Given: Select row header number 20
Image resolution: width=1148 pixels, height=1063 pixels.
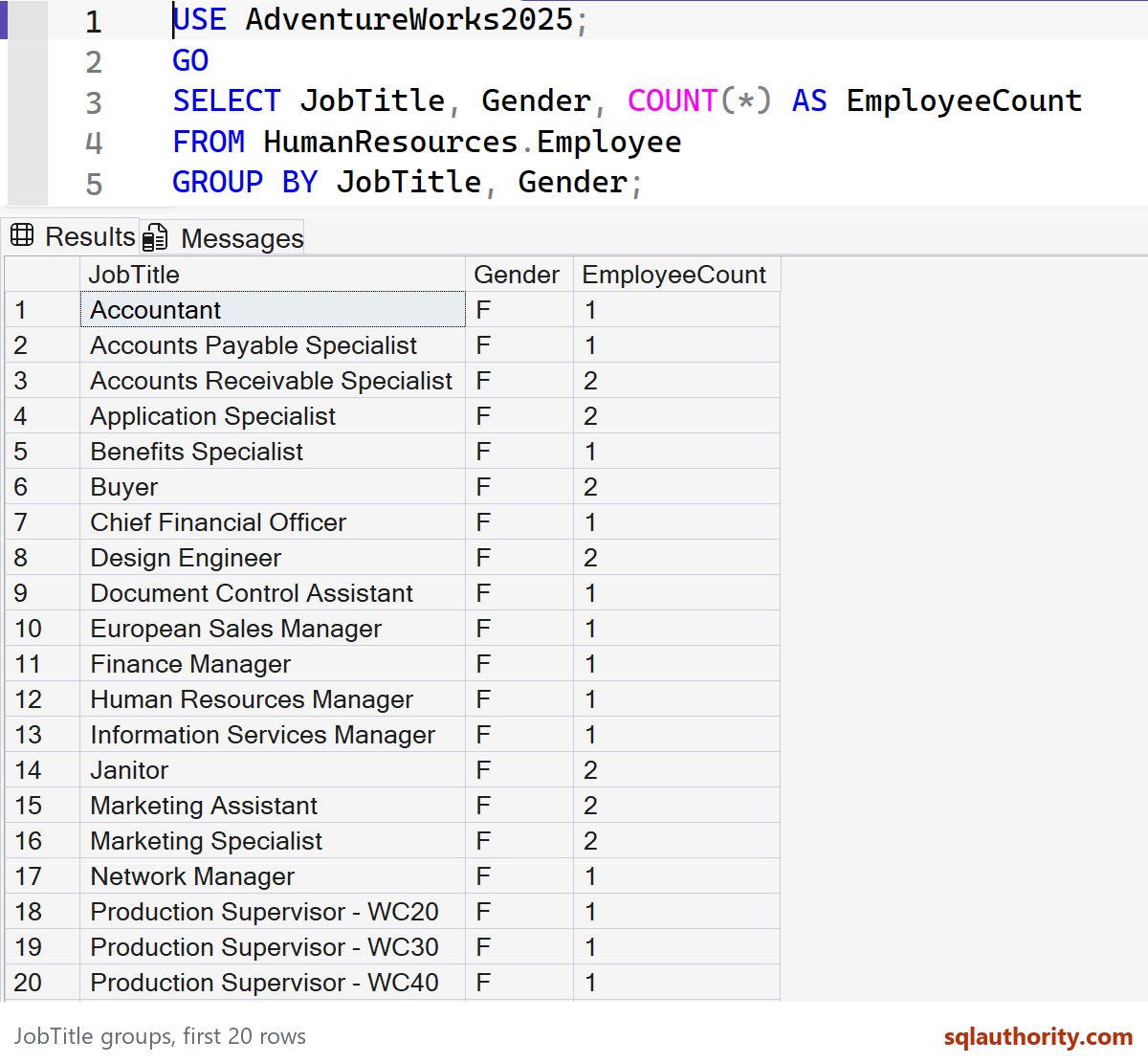Looking at the screenshot, I should (x=43, y=983).
